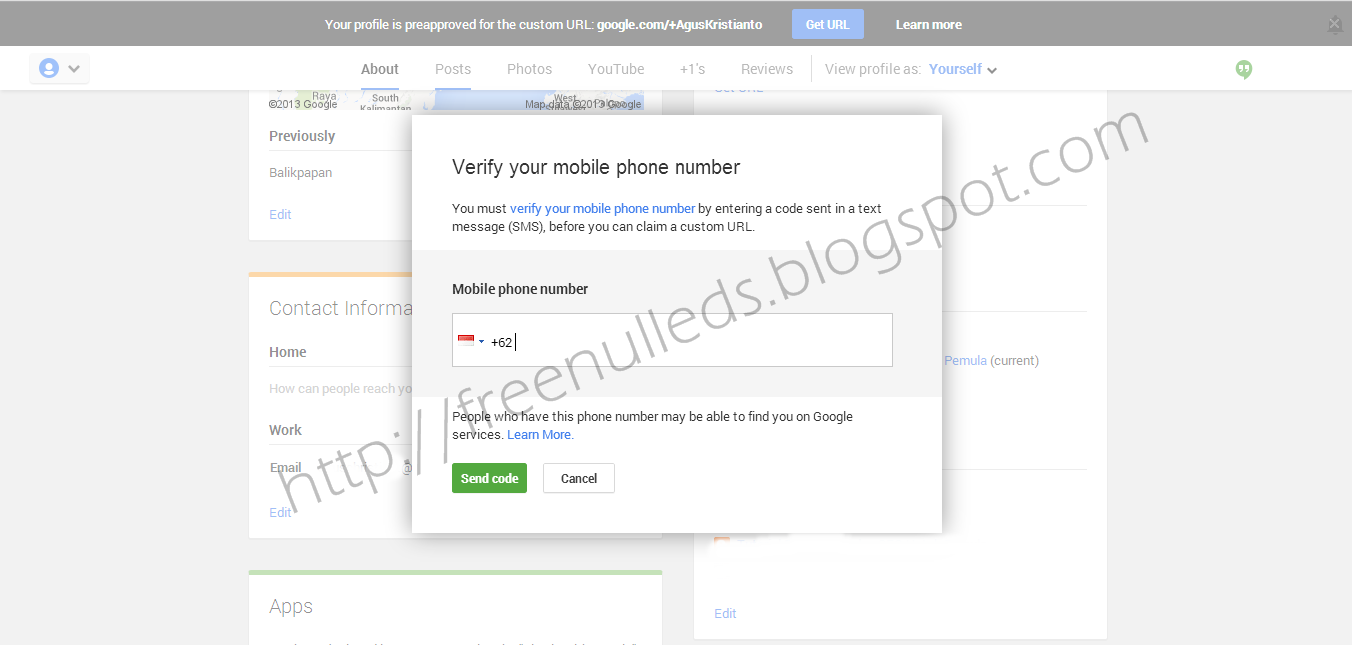Click the map thumbnail in Places card
The height and width of the screenshot is (645, 1352).
pos(456,100)
